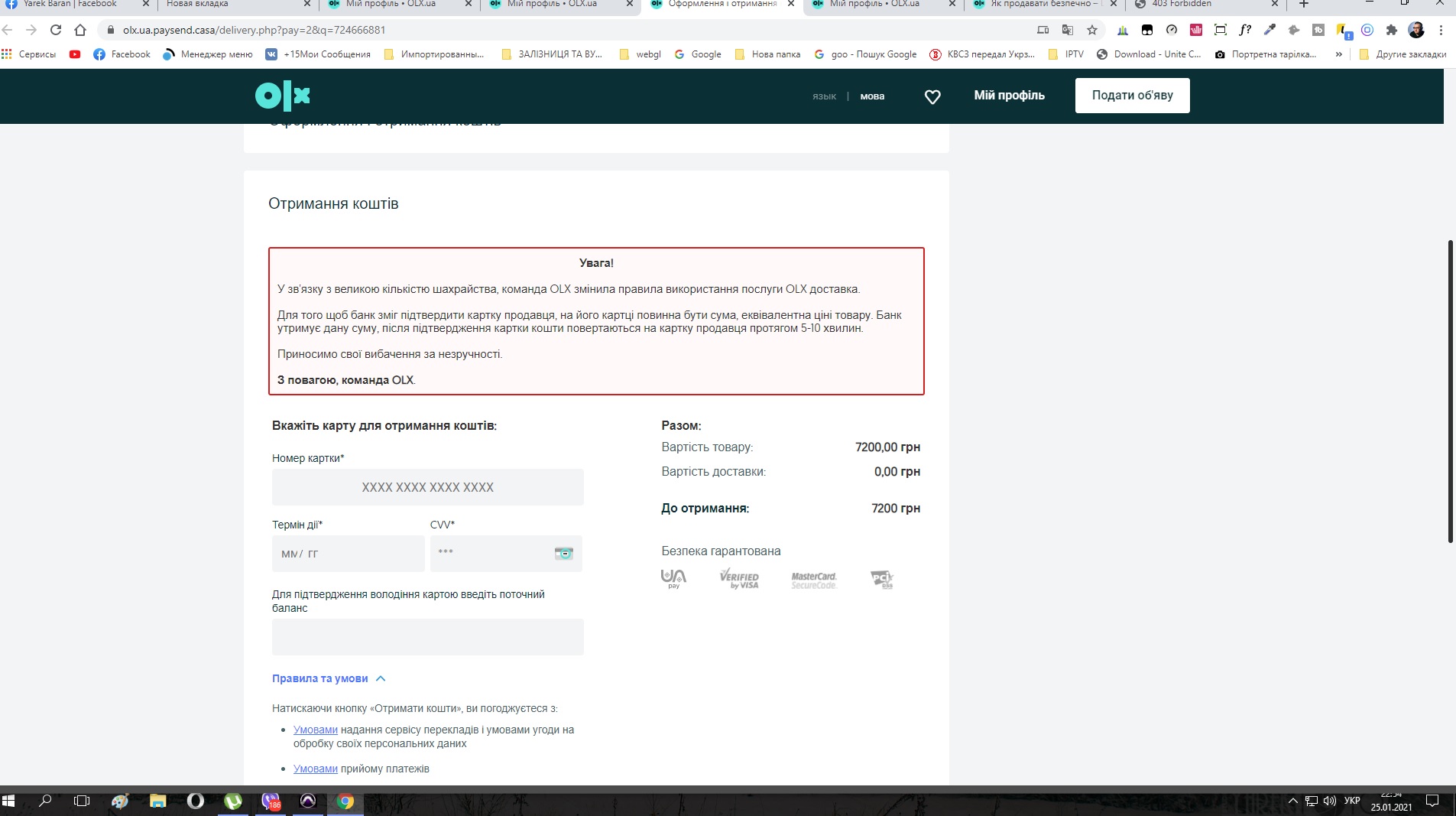Open ЗАЛІЗНИЦЯ ТА ВУ... bookmarks folder
The width and height of the screenshot is (1456, 816).
click(x=552, y=54)
